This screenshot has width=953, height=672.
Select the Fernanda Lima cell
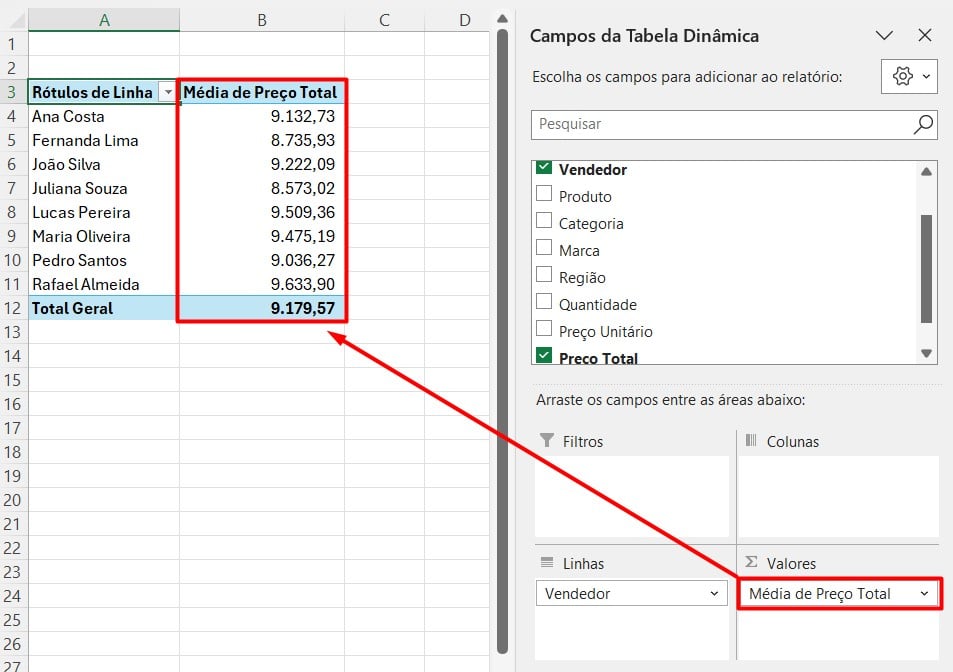coord(104,140)
